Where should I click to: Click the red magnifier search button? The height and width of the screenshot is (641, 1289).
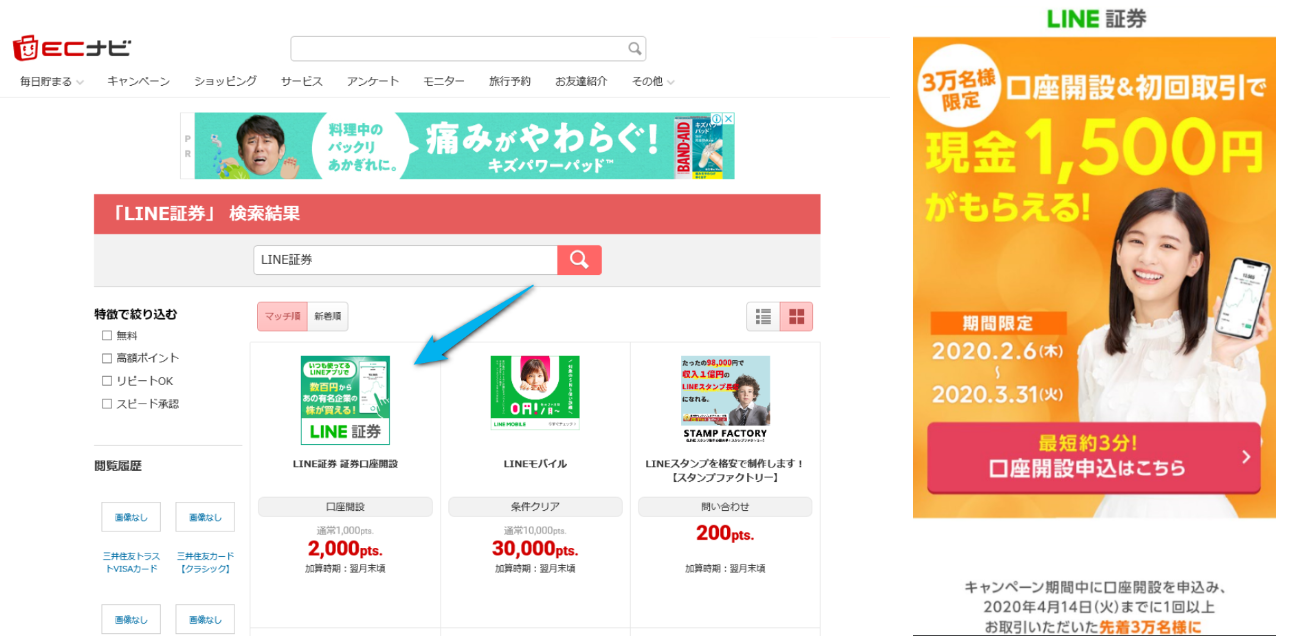coord(579,260)
